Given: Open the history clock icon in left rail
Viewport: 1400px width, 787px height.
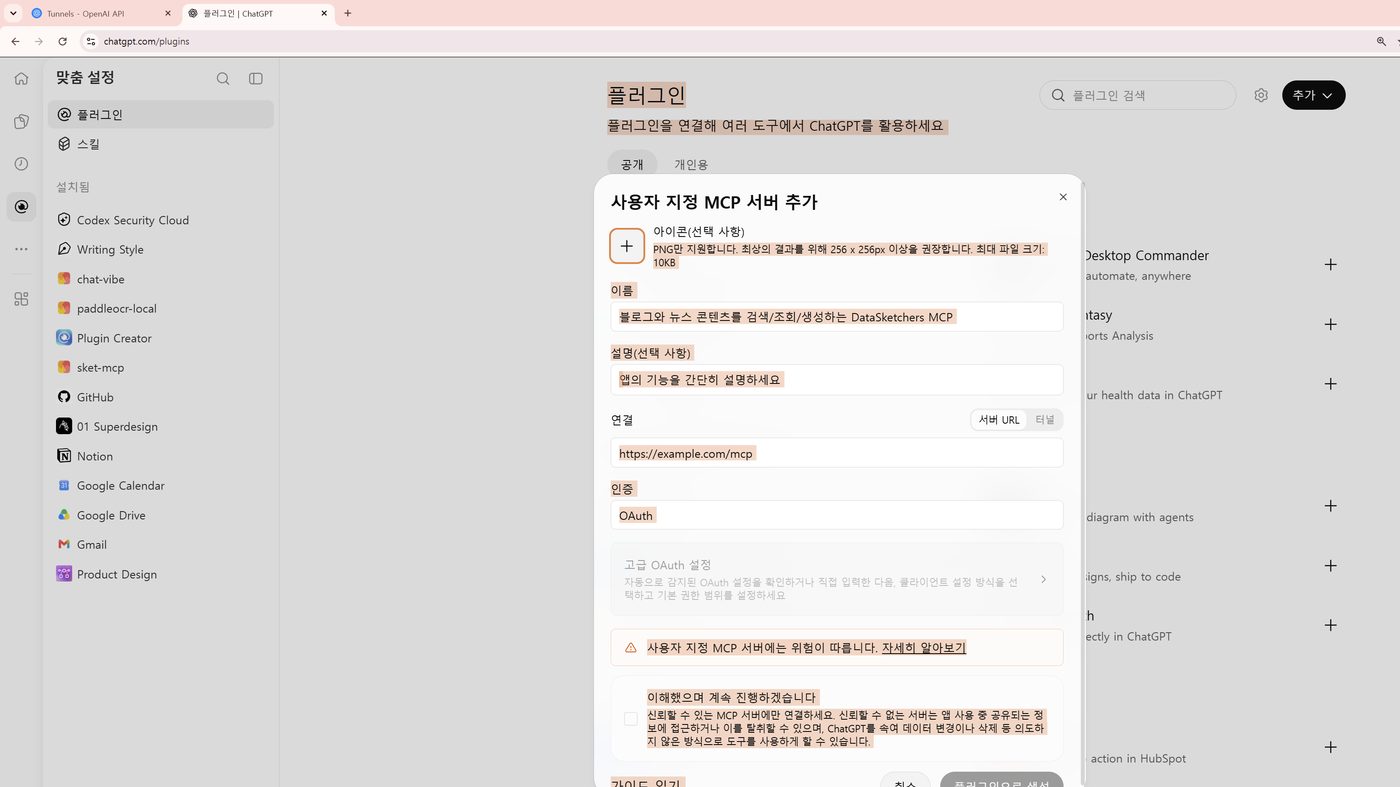Looking at the screenshot, I should click(x=21, y=164).
